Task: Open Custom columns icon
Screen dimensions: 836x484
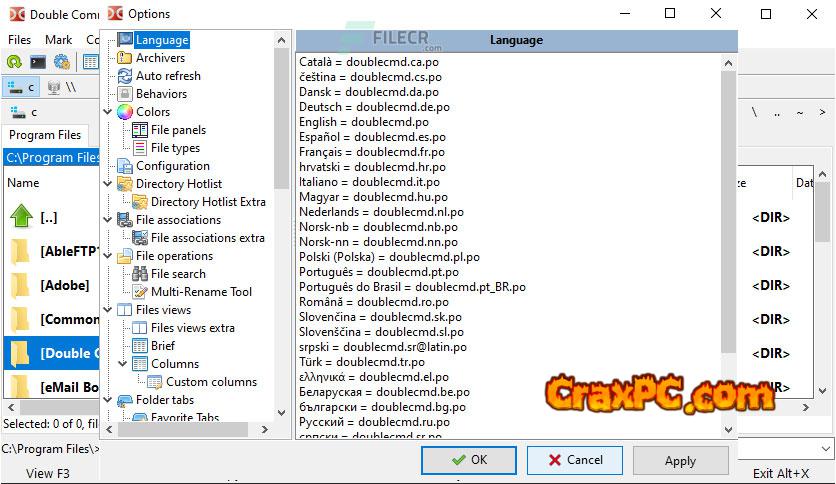Action: tap(155, 382)
